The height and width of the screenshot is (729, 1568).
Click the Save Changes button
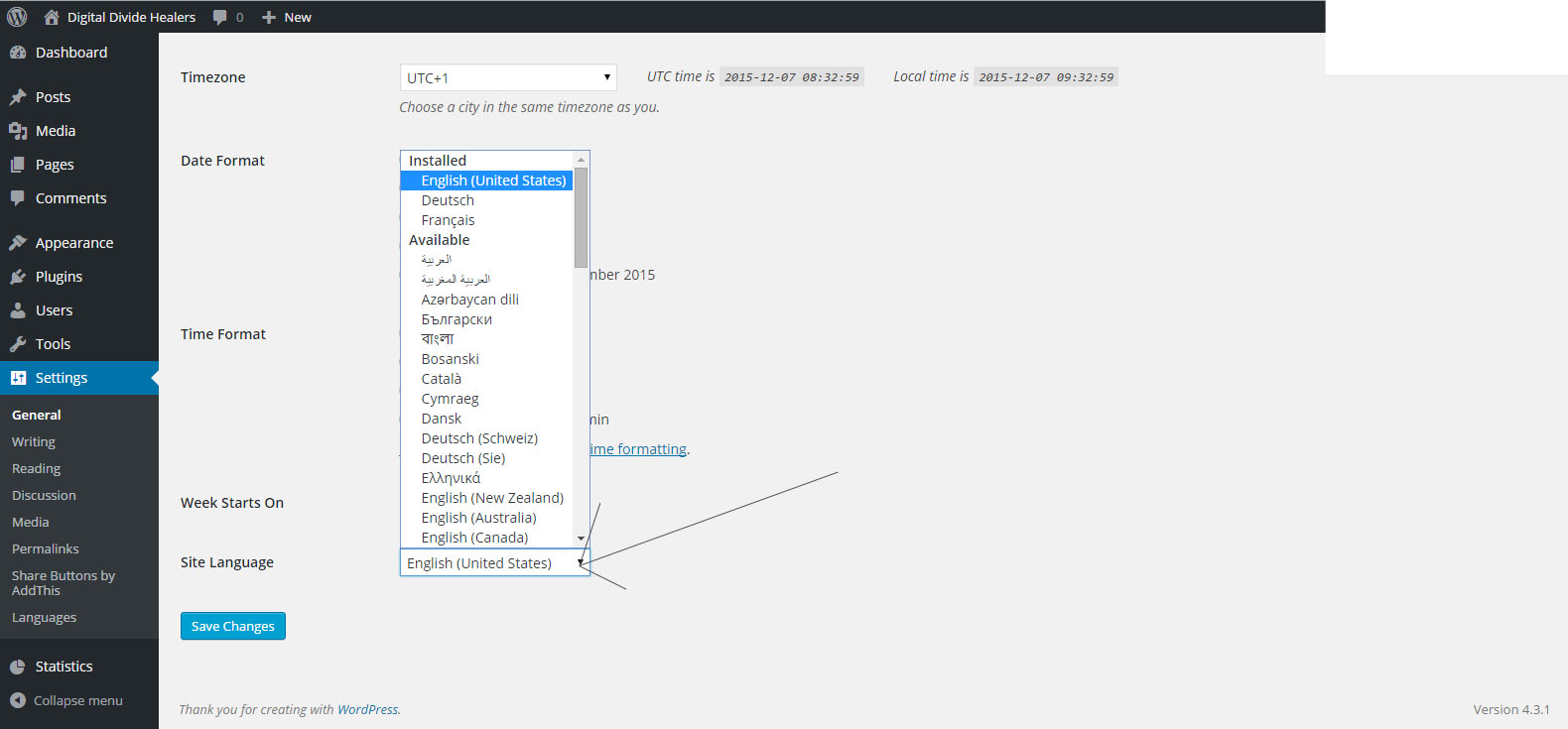[x=233, y=626]
